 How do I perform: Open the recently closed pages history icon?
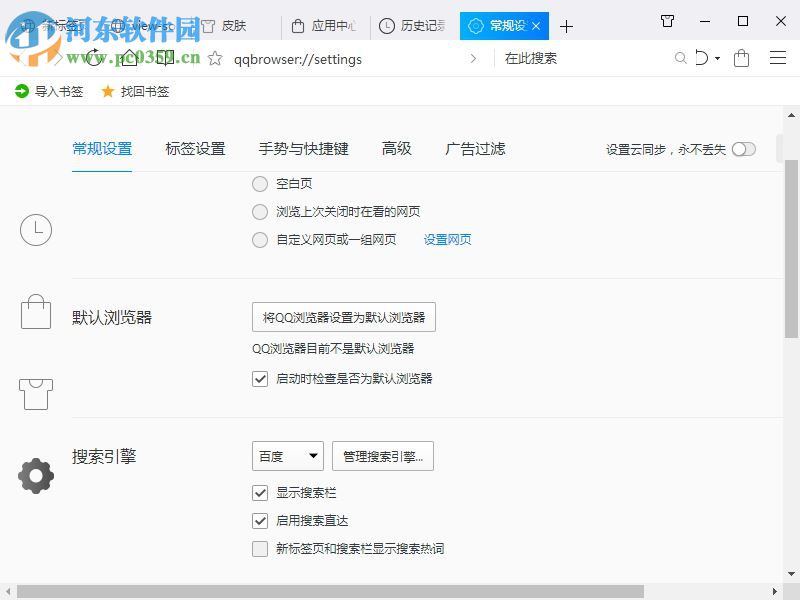[x=386, y=26]
